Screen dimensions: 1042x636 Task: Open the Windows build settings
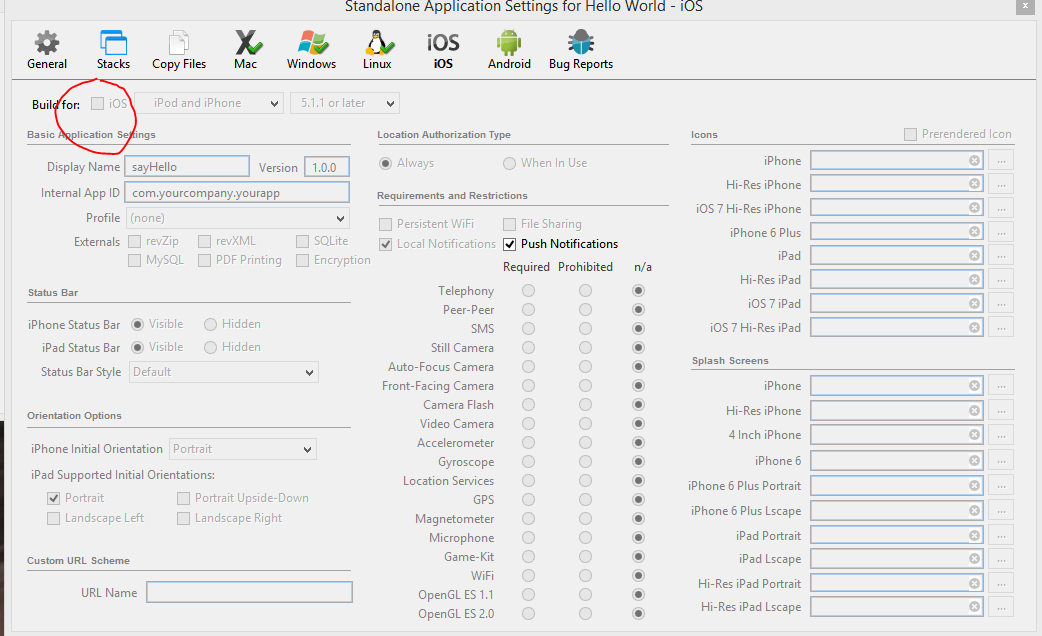pyautogui.click(x=311, y=50)
